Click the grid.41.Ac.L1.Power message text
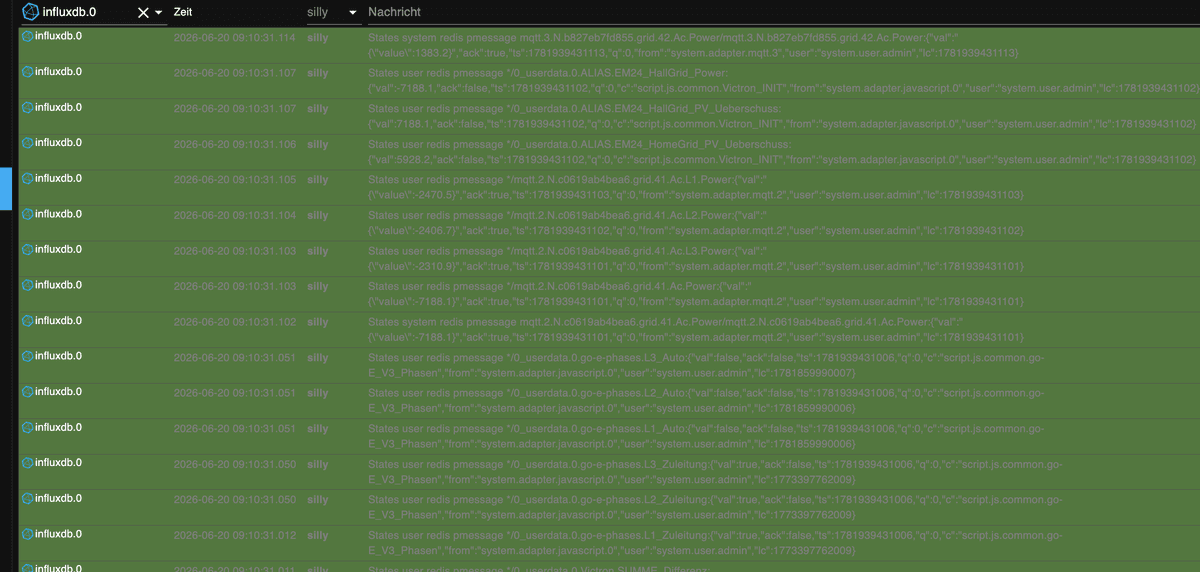The image size is (1200, 572). (696, 187)
